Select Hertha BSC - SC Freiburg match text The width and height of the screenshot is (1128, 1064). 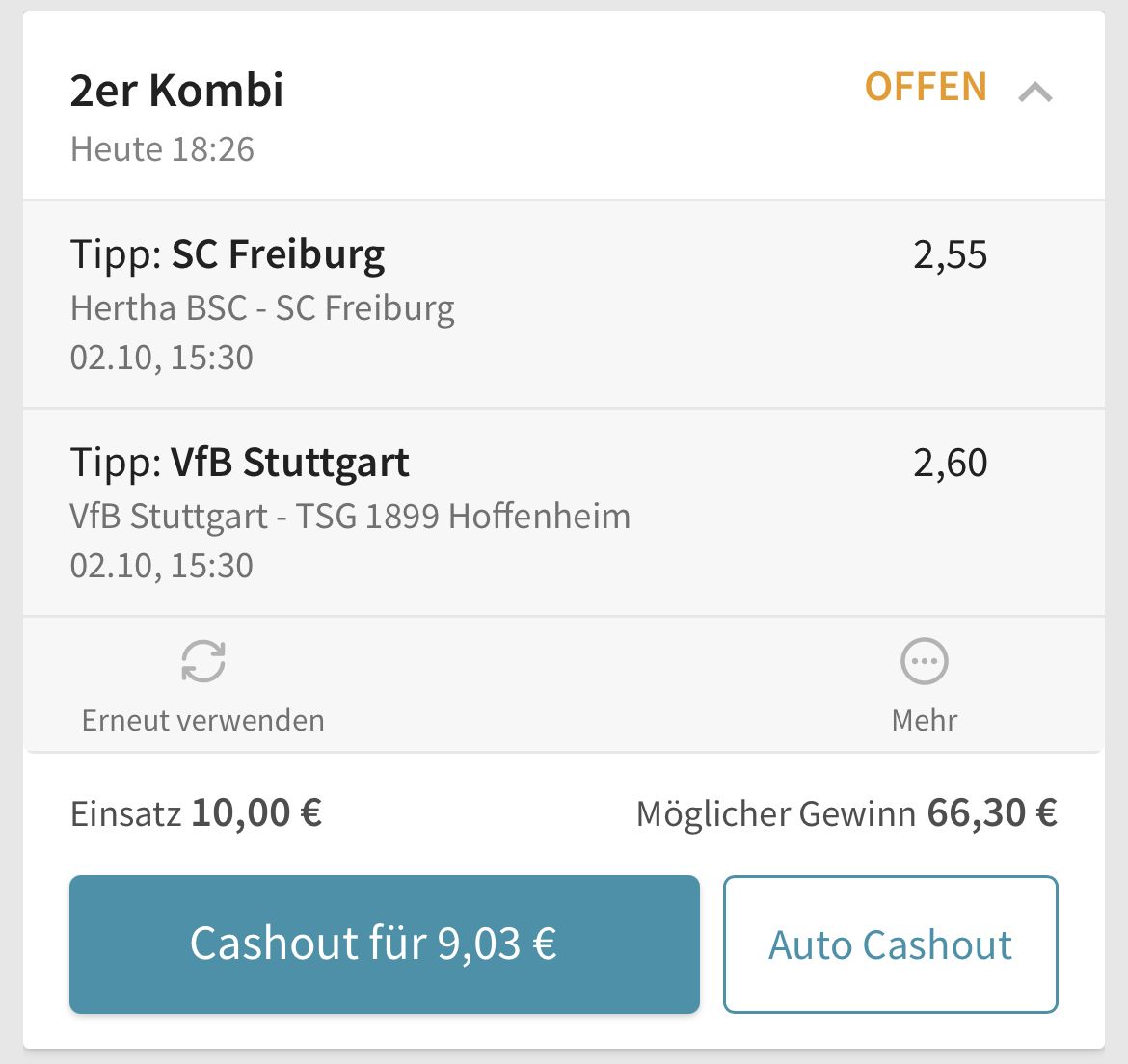(x=262, y=309)
